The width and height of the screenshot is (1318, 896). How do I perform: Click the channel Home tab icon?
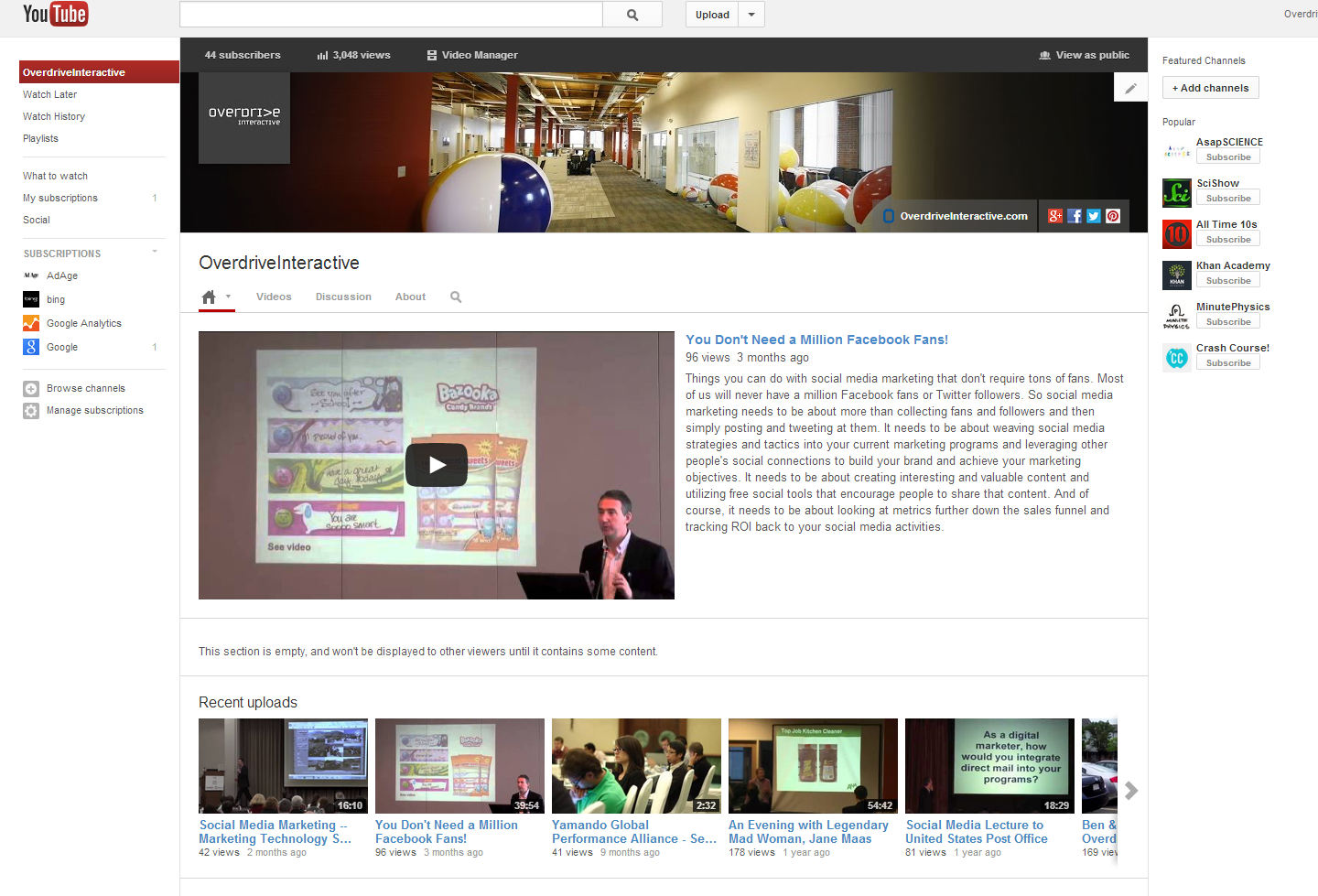tap(209, 297)
